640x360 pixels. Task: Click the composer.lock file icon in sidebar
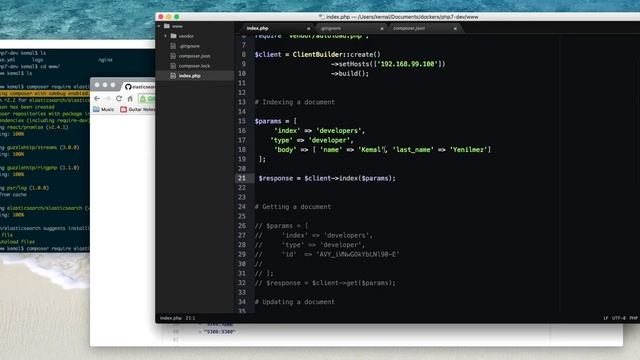click(x=173, y=66)
